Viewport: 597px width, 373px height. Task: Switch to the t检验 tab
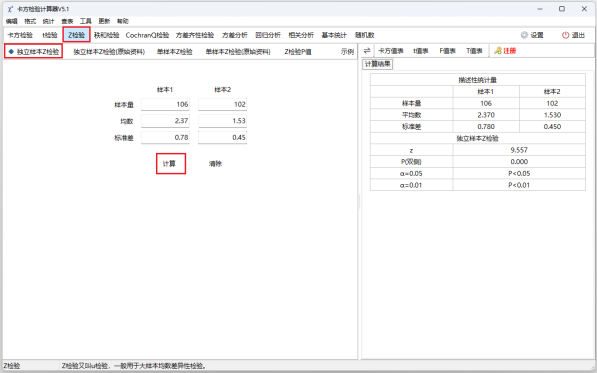(x=50, y=35)
